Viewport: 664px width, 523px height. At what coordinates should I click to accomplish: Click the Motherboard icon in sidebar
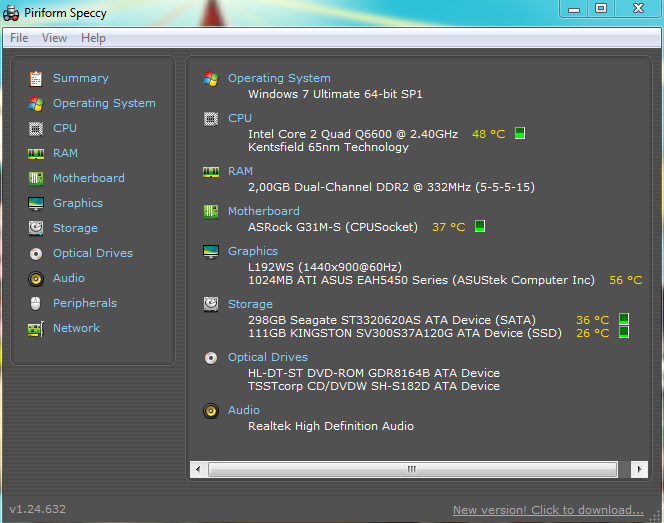pyautogui.click(x=36, y=178)
